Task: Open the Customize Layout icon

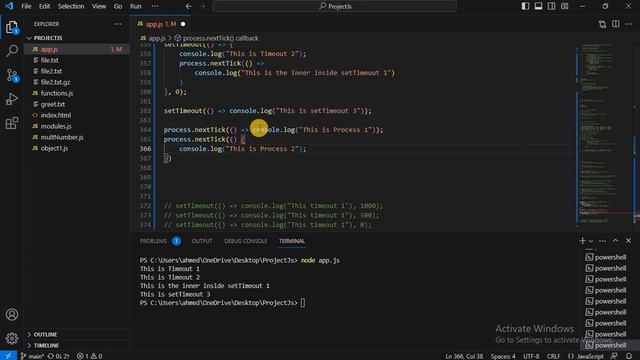Action: pyautogui.click(x=564, y=6)
